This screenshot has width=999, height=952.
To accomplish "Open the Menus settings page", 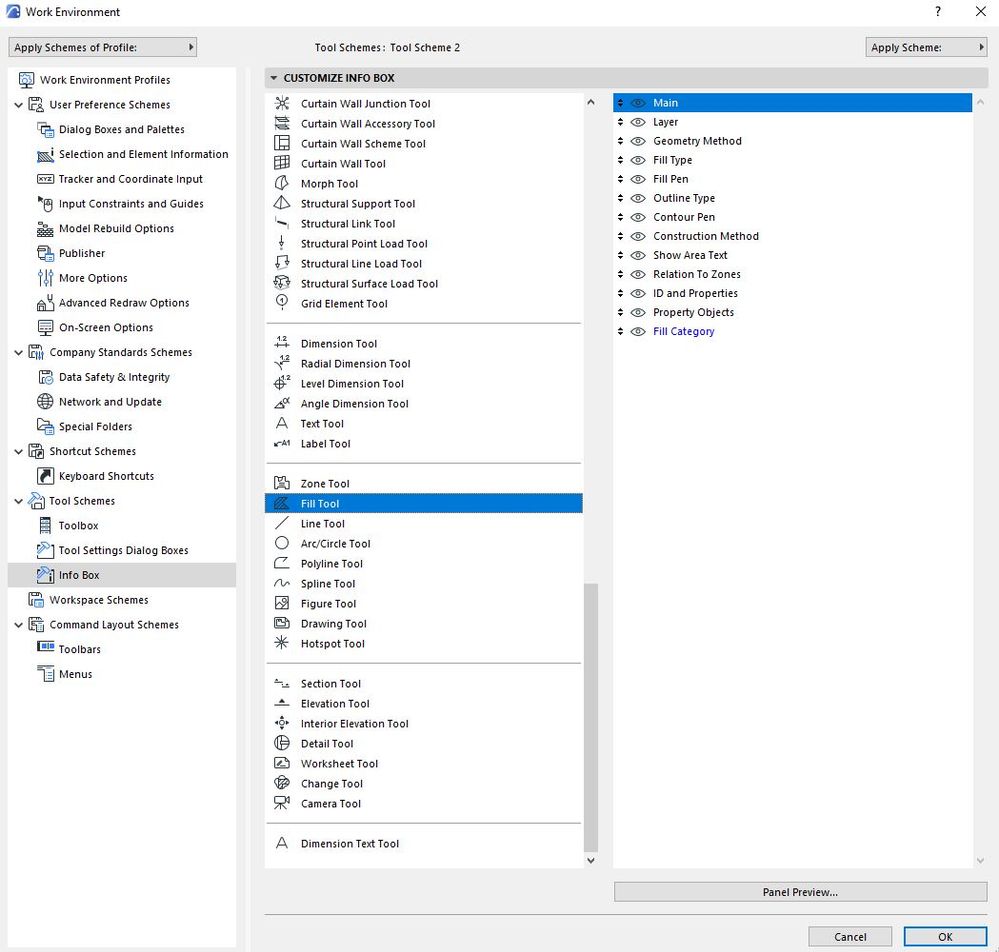I will (x=75, y=674).
